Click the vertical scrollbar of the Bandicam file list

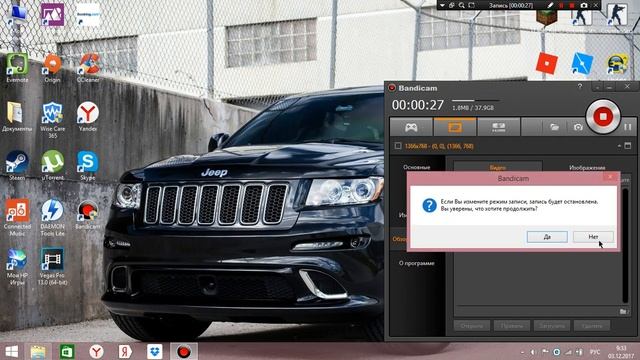[625, 245]
